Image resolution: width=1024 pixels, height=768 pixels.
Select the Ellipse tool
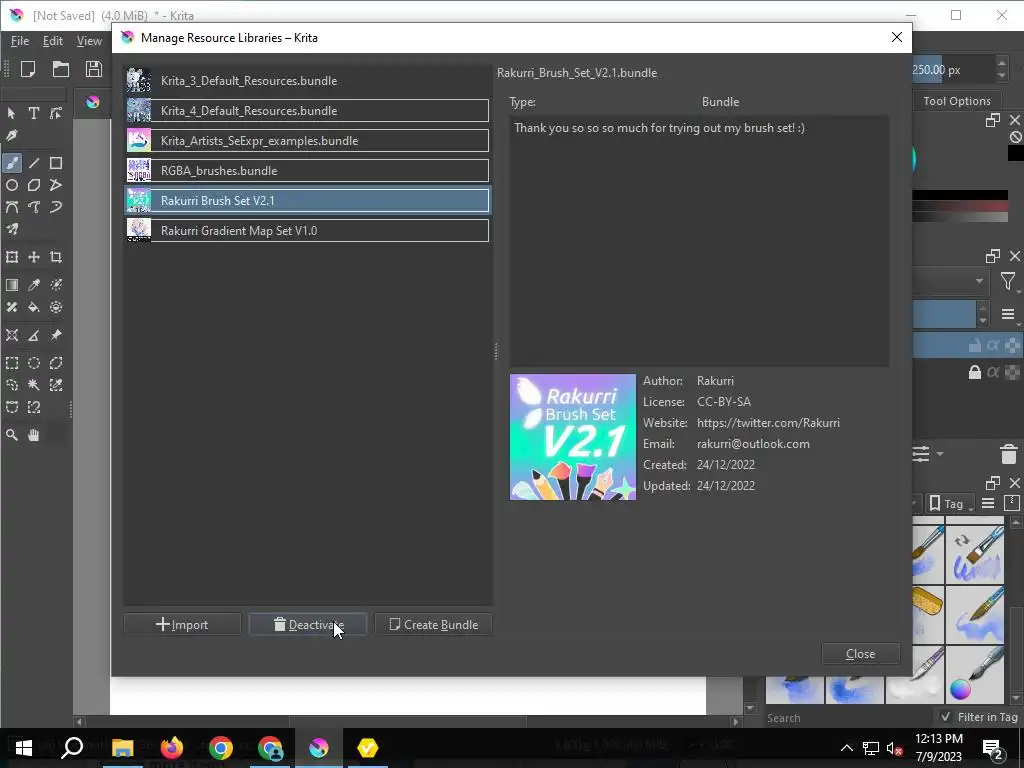tap(12, 185)
